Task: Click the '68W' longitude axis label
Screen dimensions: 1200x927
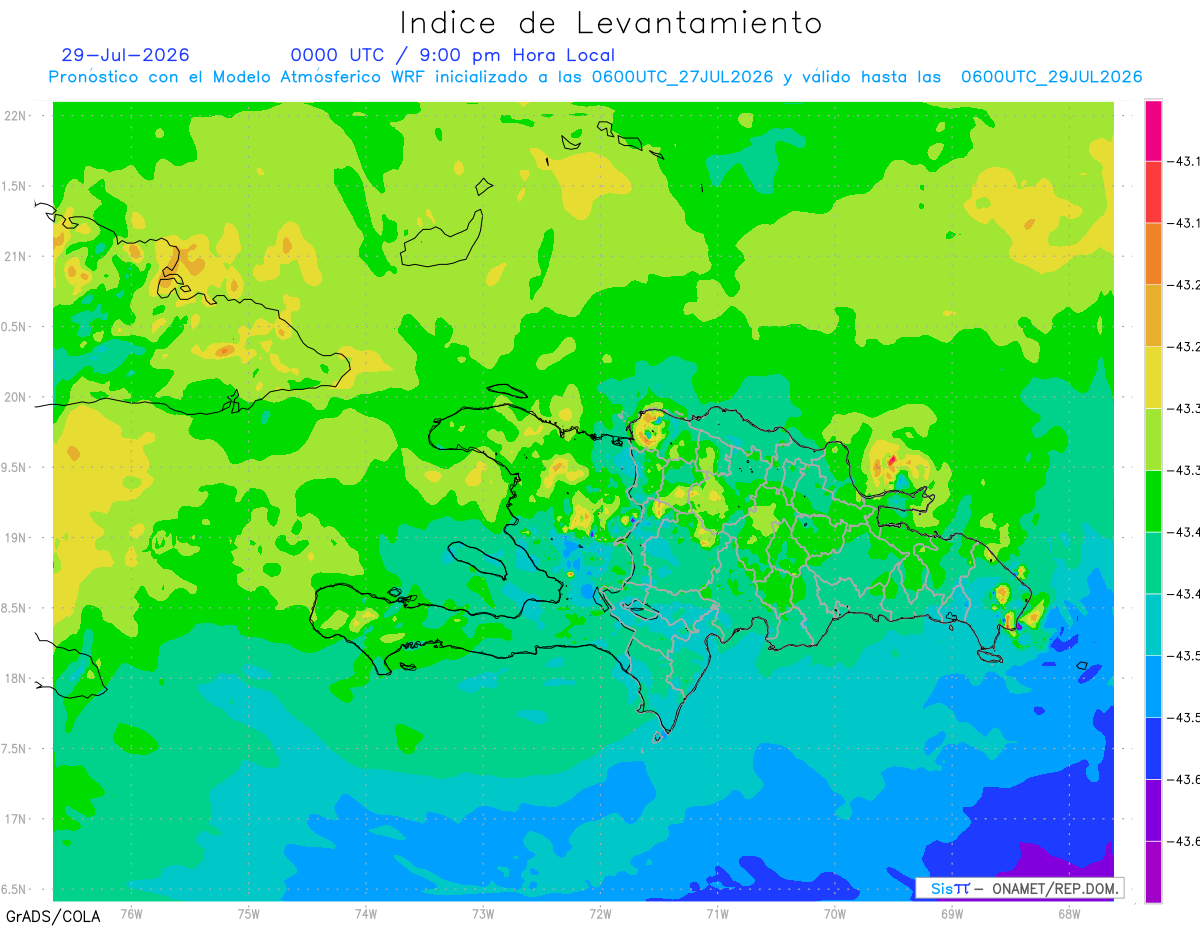Action: click(x=1069, y=913)
